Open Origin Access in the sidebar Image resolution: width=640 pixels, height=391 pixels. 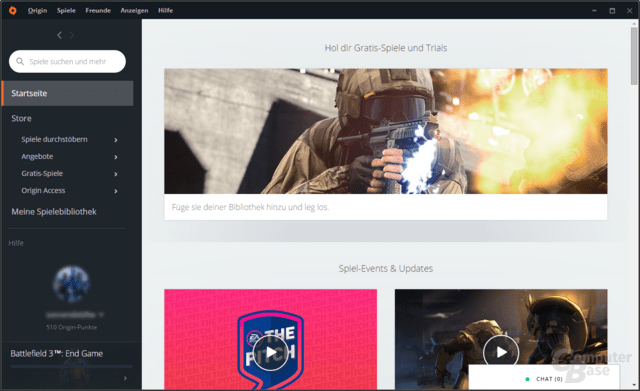(x=43, y=191)
